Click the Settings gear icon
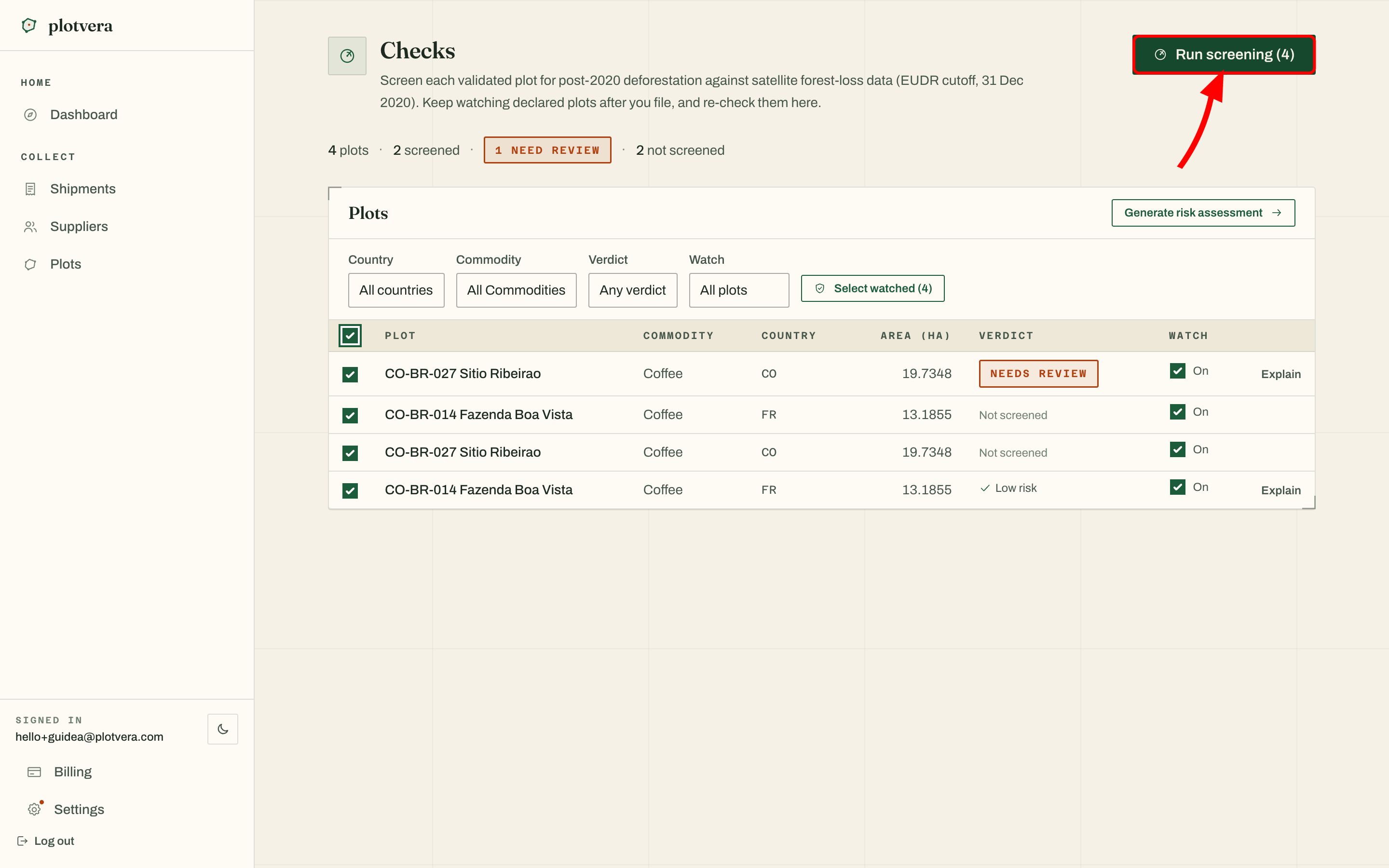Screen dimensions: 1389x868 [x=34, y=810]
